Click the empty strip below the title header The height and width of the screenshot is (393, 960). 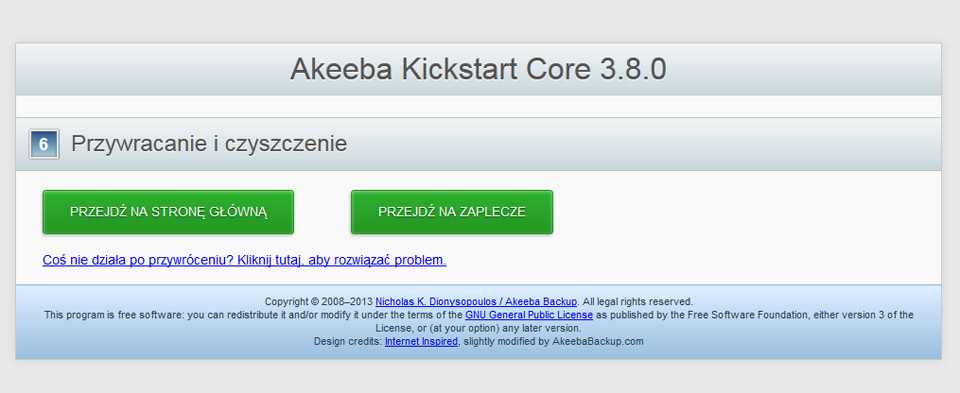[x=478, y=106]
